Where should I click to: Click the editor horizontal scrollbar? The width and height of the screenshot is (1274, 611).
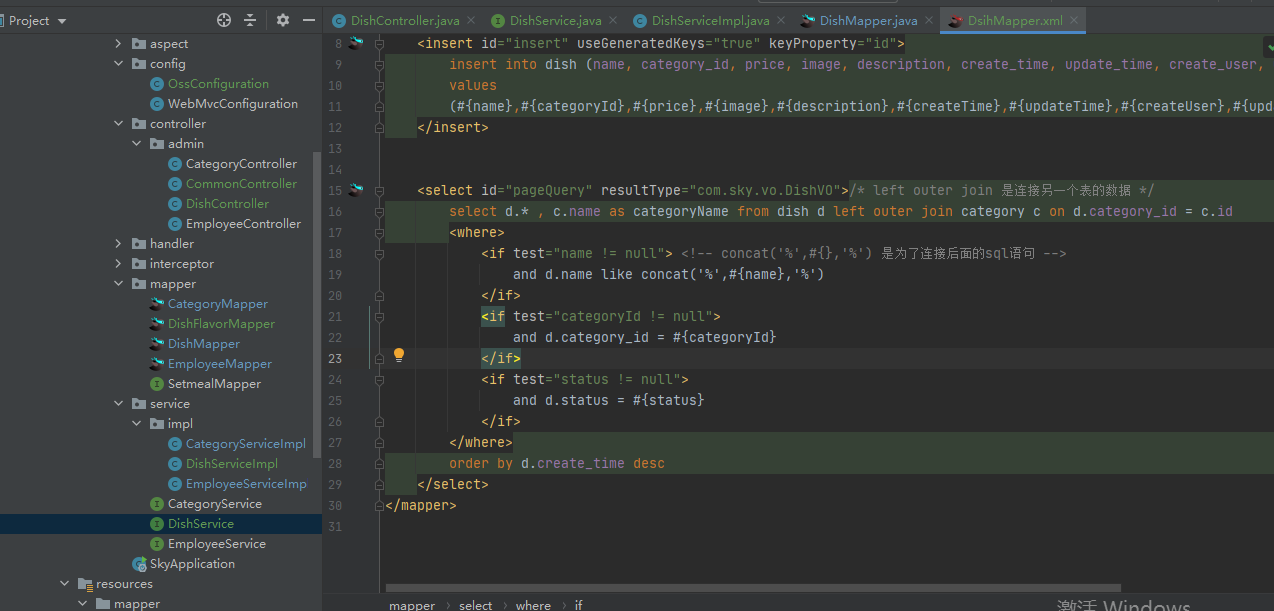753,588
